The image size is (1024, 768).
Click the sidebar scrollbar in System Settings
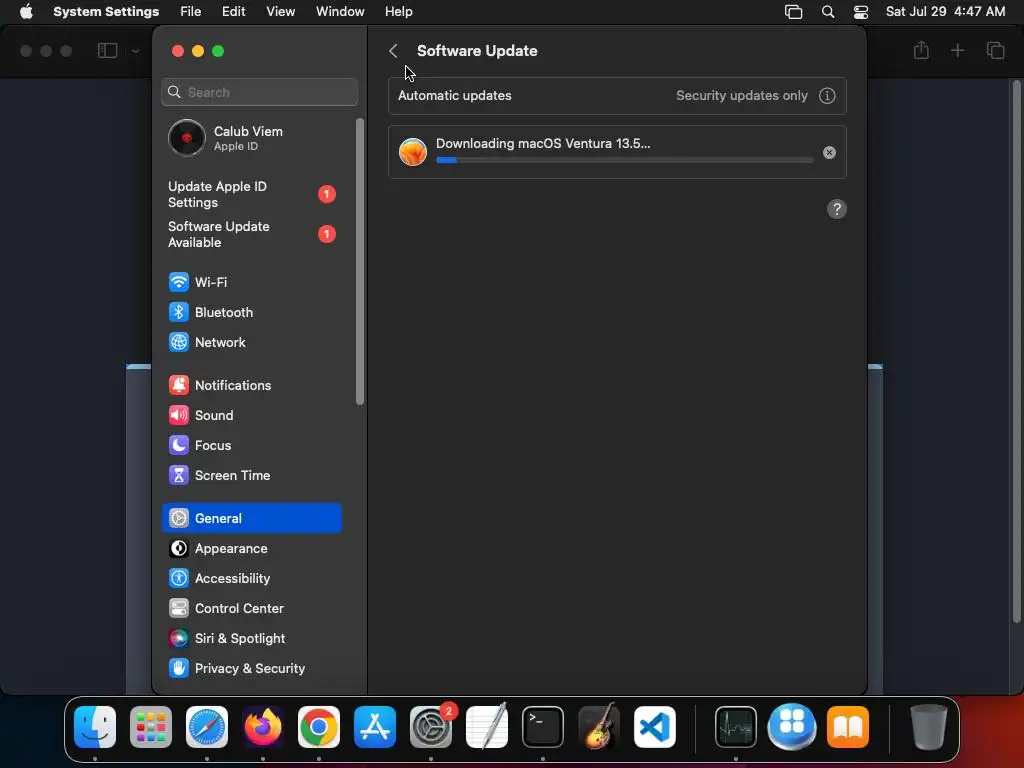coord(360,261)
